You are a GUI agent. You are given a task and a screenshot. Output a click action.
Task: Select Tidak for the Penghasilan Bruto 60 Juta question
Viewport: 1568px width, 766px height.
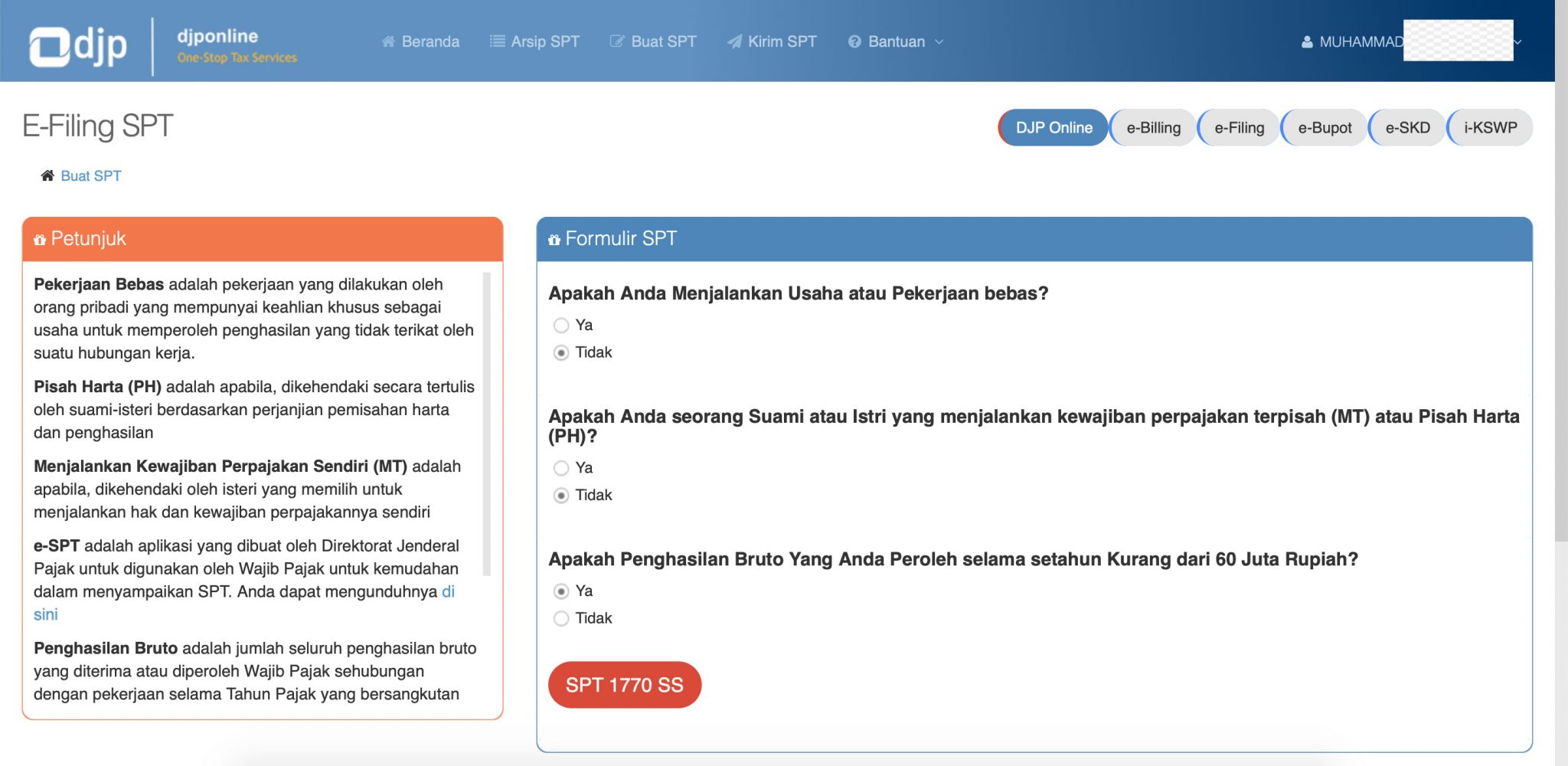560,617
